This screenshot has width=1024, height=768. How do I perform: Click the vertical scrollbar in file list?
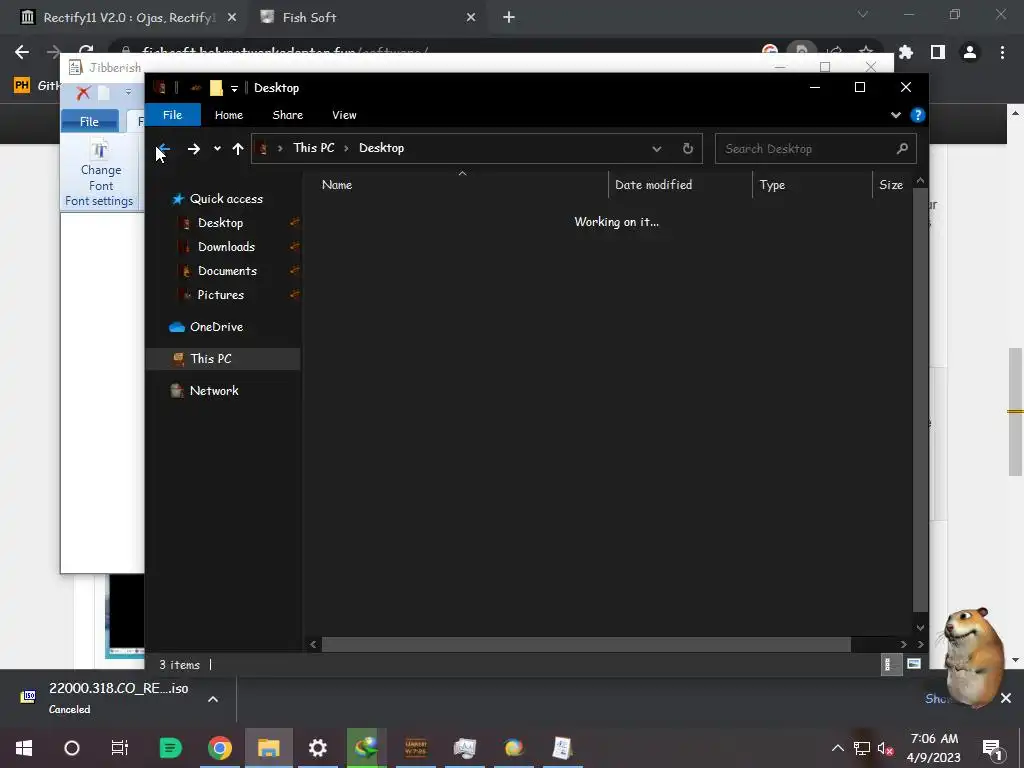click(920, 400)
